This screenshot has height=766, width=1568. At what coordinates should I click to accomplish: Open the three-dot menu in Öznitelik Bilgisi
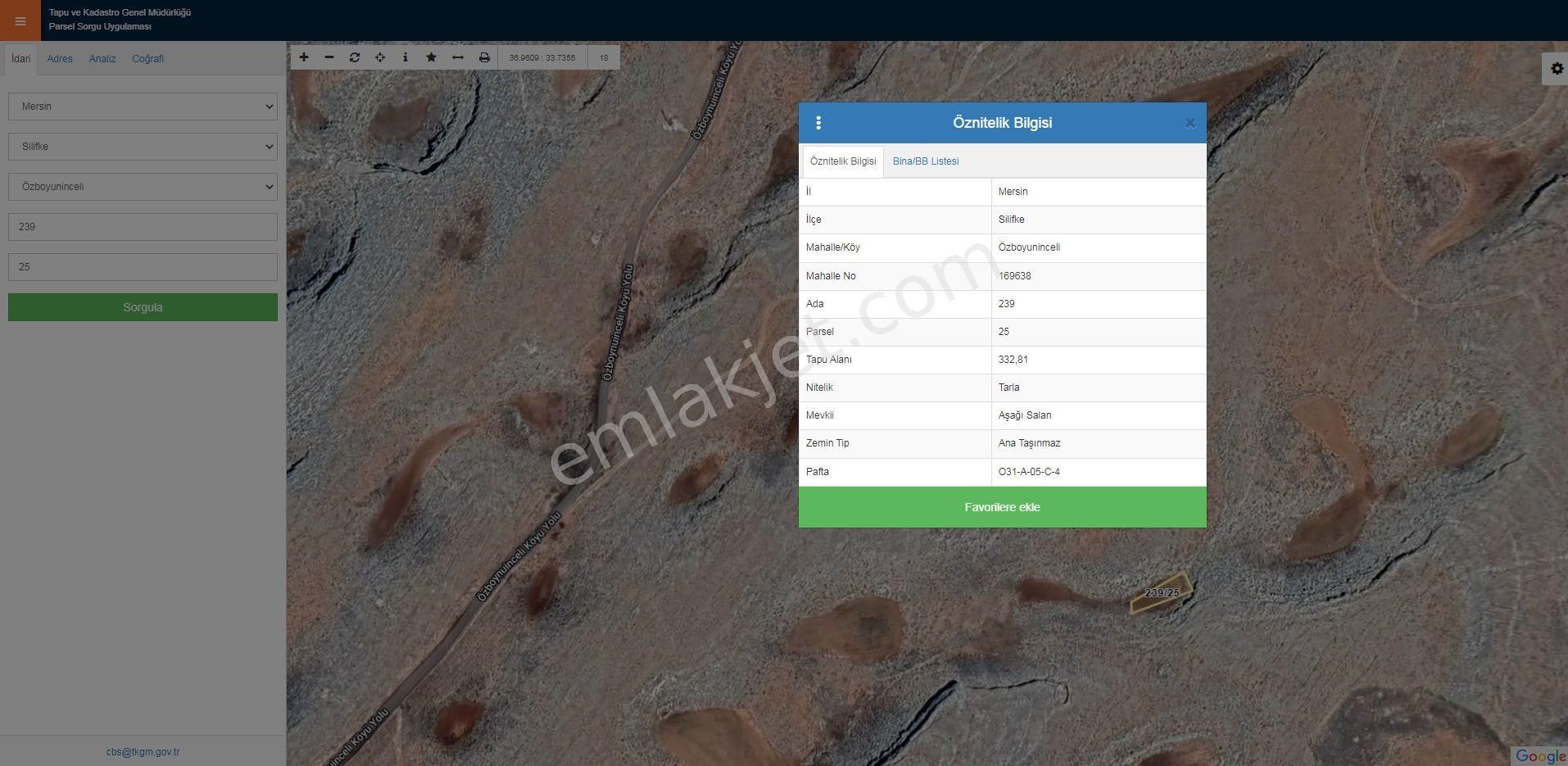818,123
